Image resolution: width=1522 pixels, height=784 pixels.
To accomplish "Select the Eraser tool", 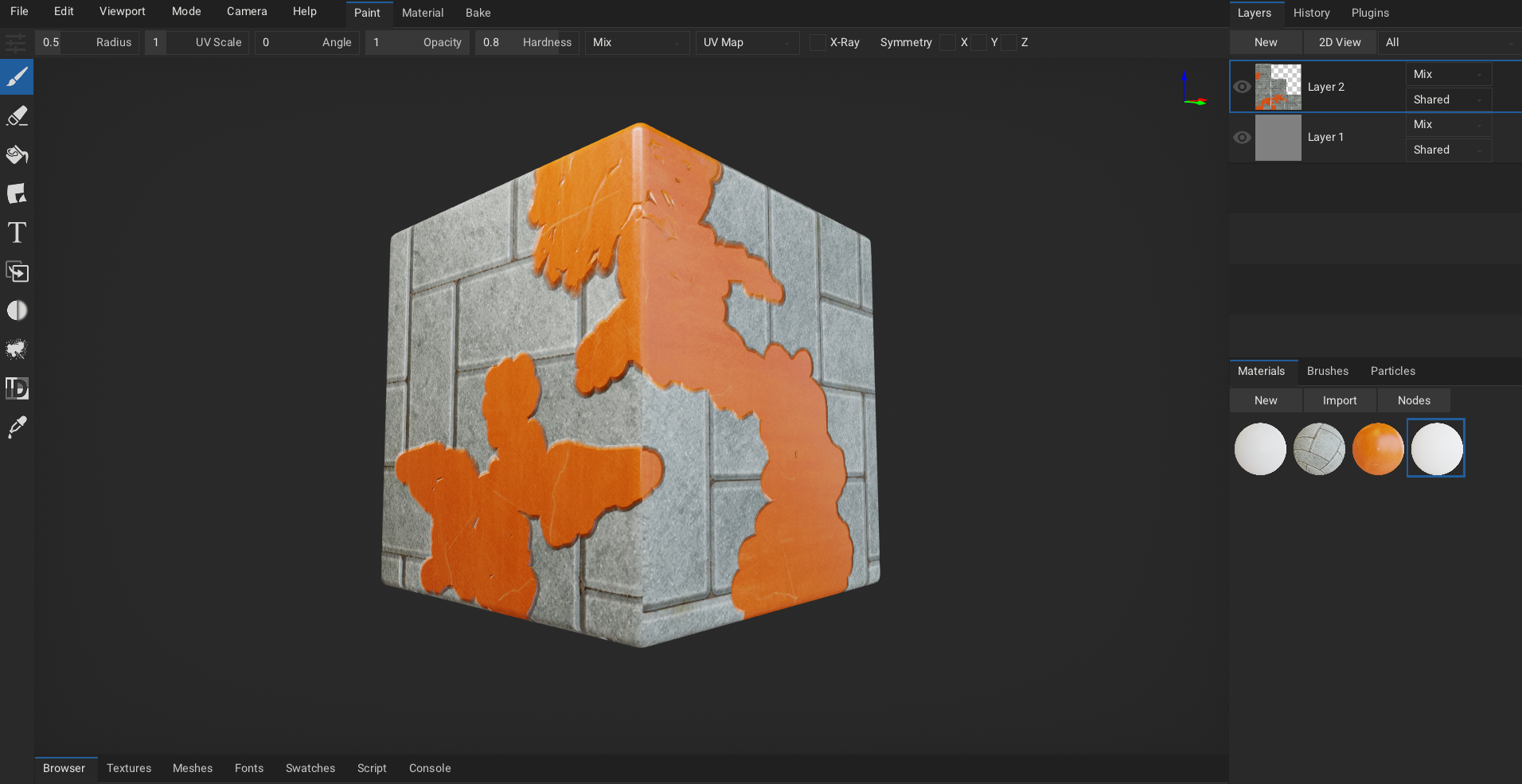I will coord(17,116).
